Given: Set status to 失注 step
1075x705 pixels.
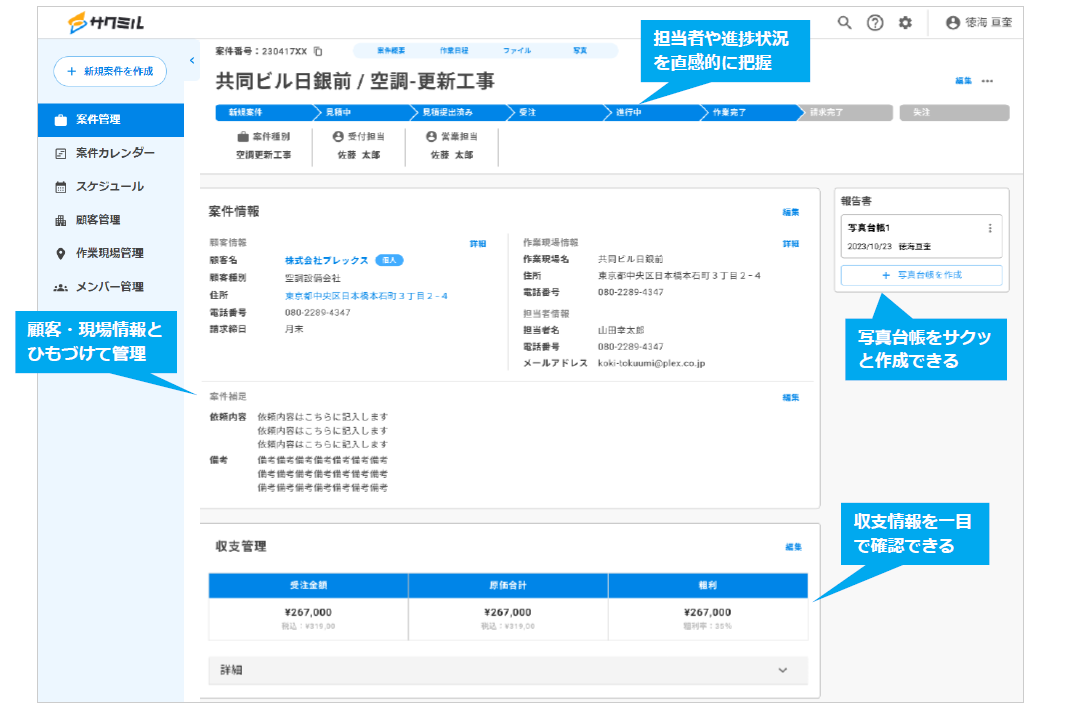Looking at the screenshot, I should 954,112.
